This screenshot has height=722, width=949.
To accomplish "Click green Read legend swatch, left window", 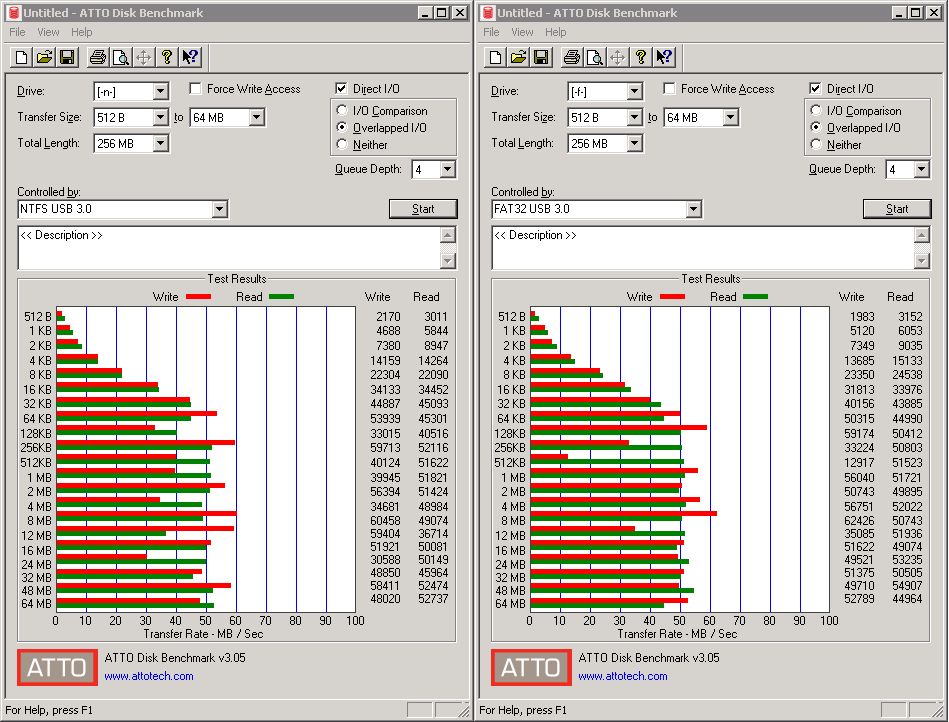I will tap(281, 297).
